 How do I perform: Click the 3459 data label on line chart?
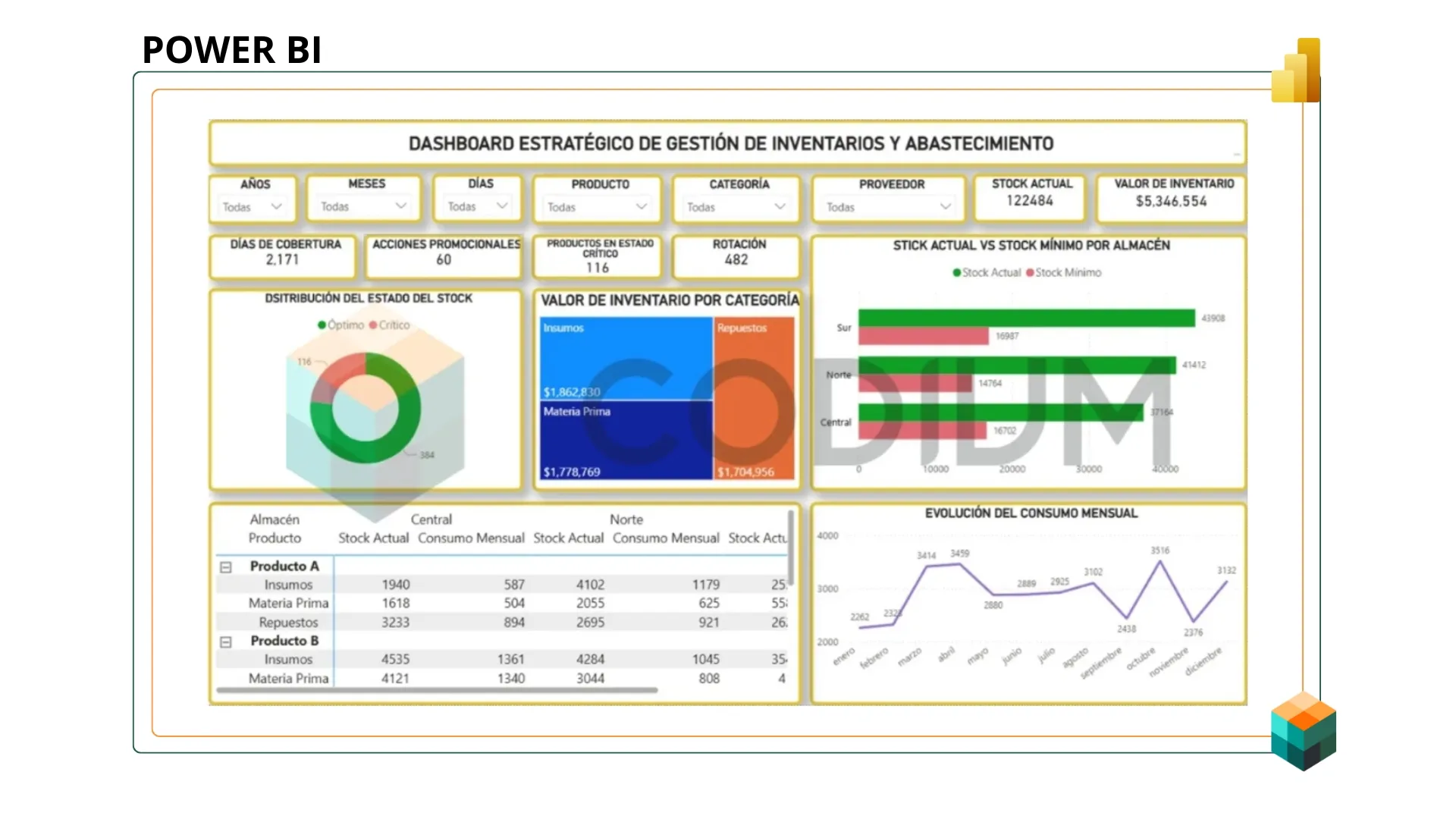[x=959, y=554]
